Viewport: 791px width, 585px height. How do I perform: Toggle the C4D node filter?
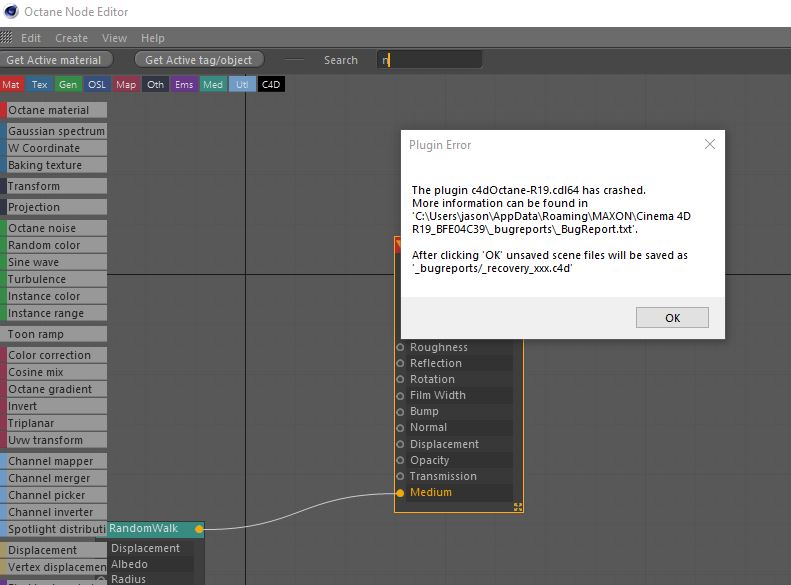pyautogui.click(x=271, y=85)
